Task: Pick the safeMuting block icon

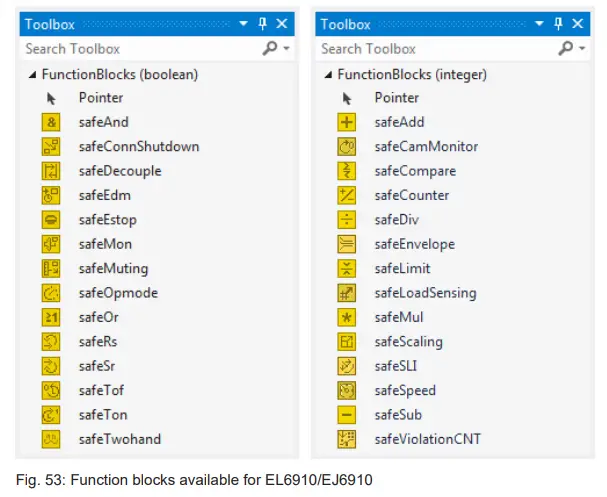Action: point(51,269)
